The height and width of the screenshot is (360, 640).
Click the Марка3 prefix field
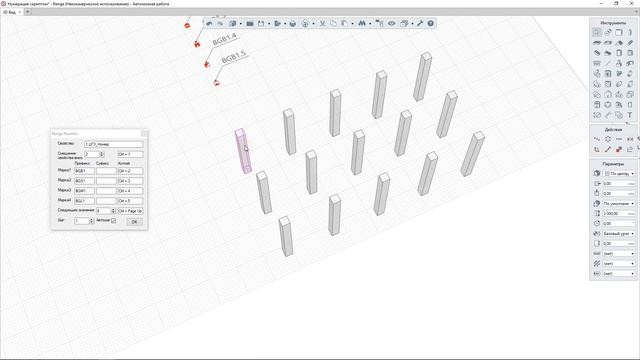pyautogui.click(x=84, y=191)
